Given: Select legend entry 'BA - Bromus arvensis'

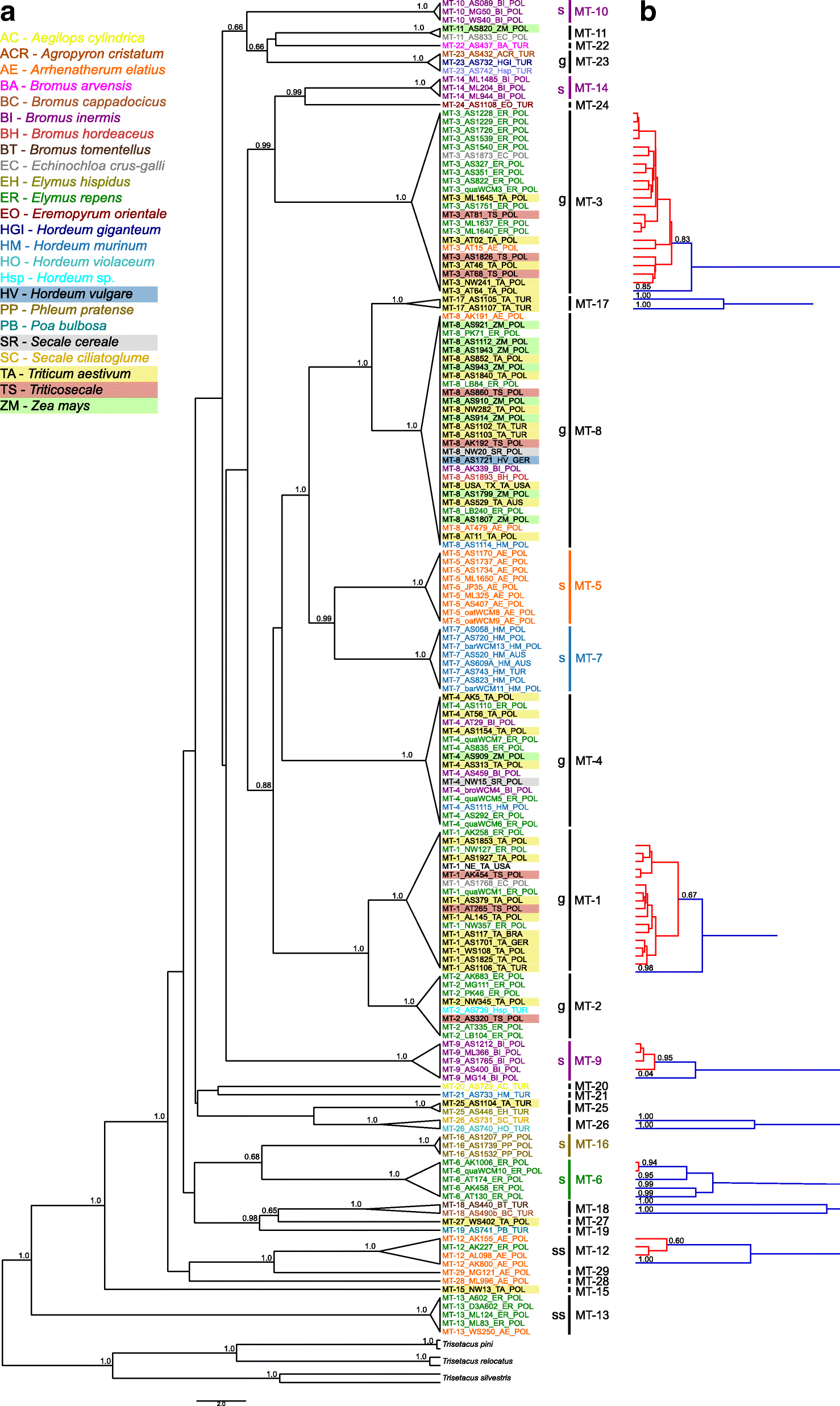Looking at the screenshot, I should click(66, 86).
